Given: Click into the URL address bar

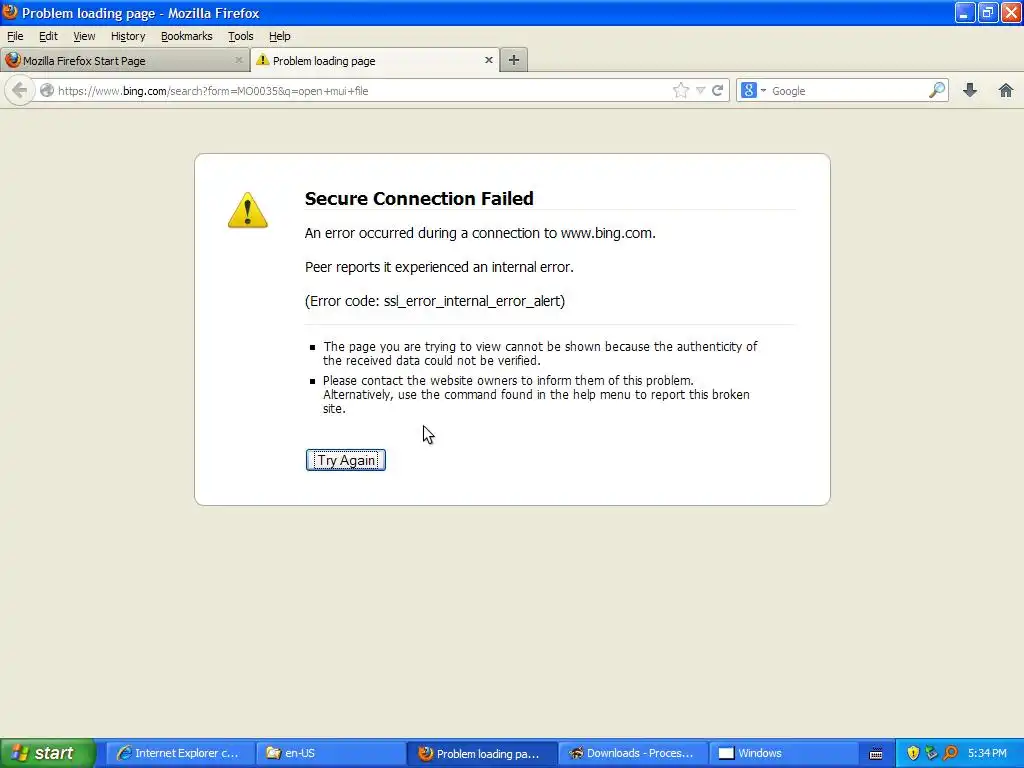Looking at the screenshot, I should coord(362,91).
